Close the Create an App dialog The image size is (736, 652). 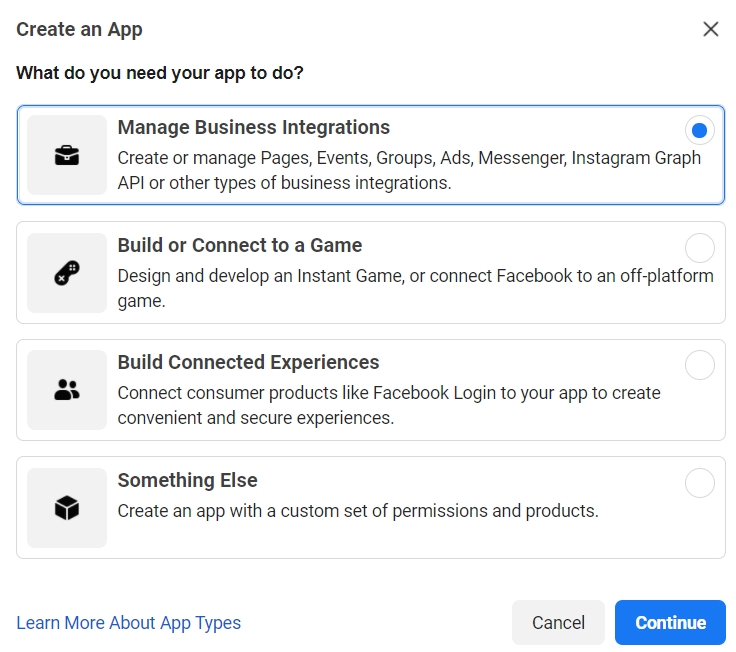point(711,29)
